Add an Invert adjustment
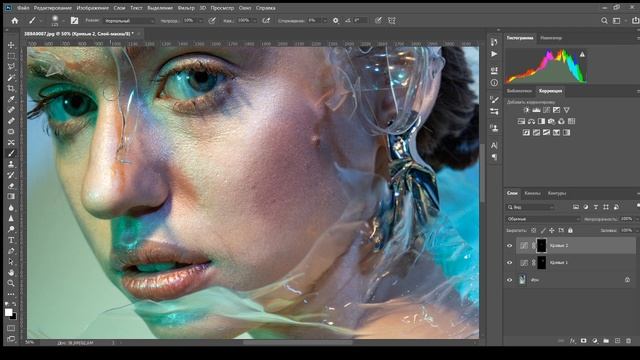This screenshot has width=640, height=360. click(527, 132)
